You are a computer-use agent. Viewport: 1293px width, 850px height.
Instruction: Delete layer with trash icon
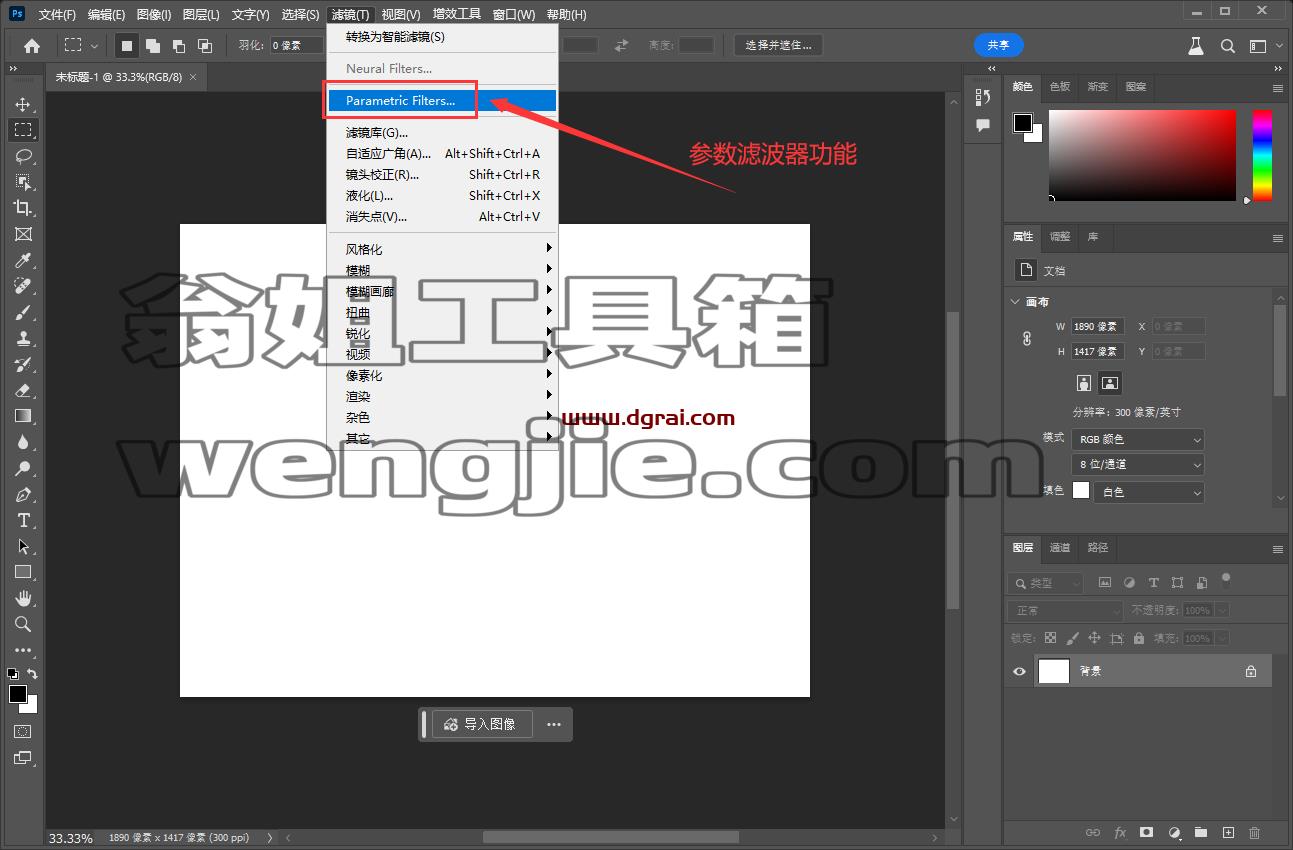tap(1254, 832)
